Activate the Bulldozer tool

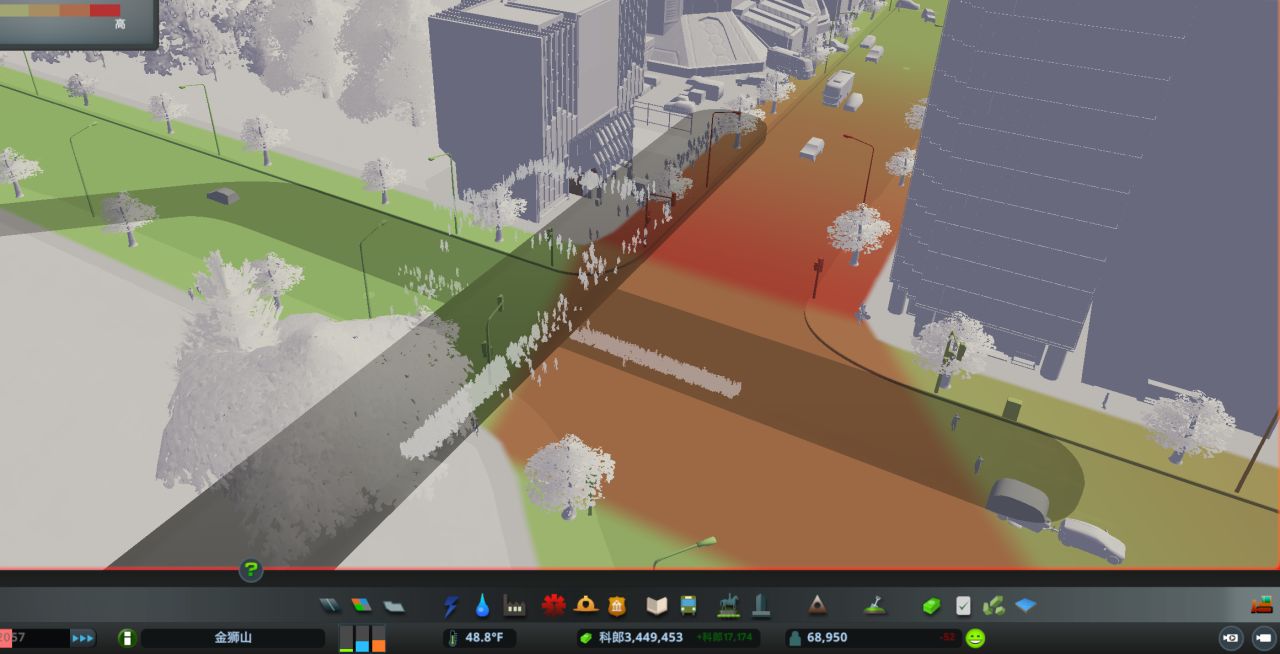pos(1262,604)
